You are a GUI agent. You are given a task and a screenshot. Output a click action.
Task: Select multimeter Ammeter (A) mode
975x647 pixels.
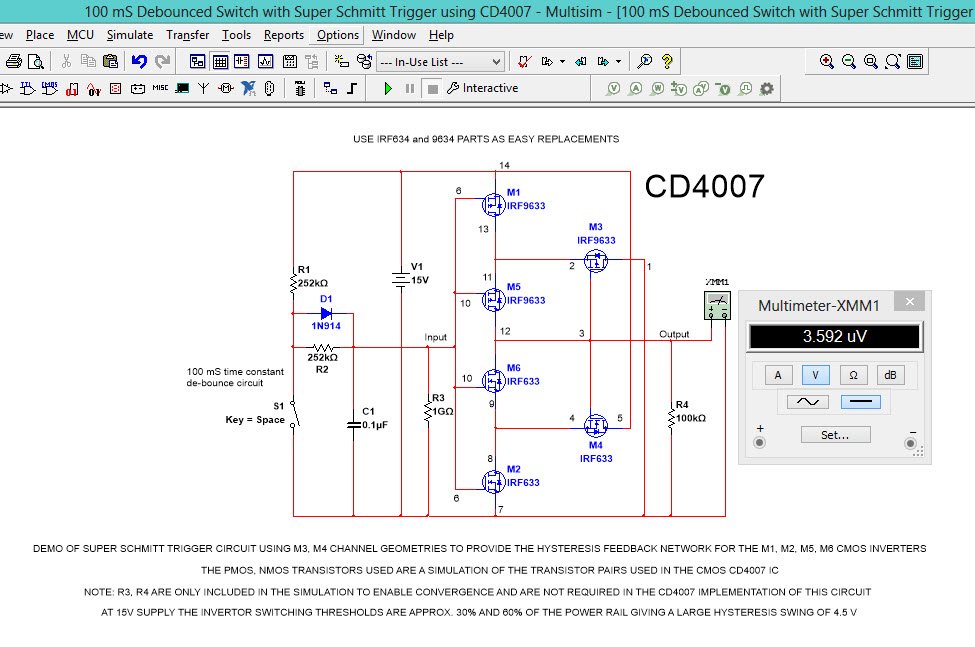[x=777, y=375]
